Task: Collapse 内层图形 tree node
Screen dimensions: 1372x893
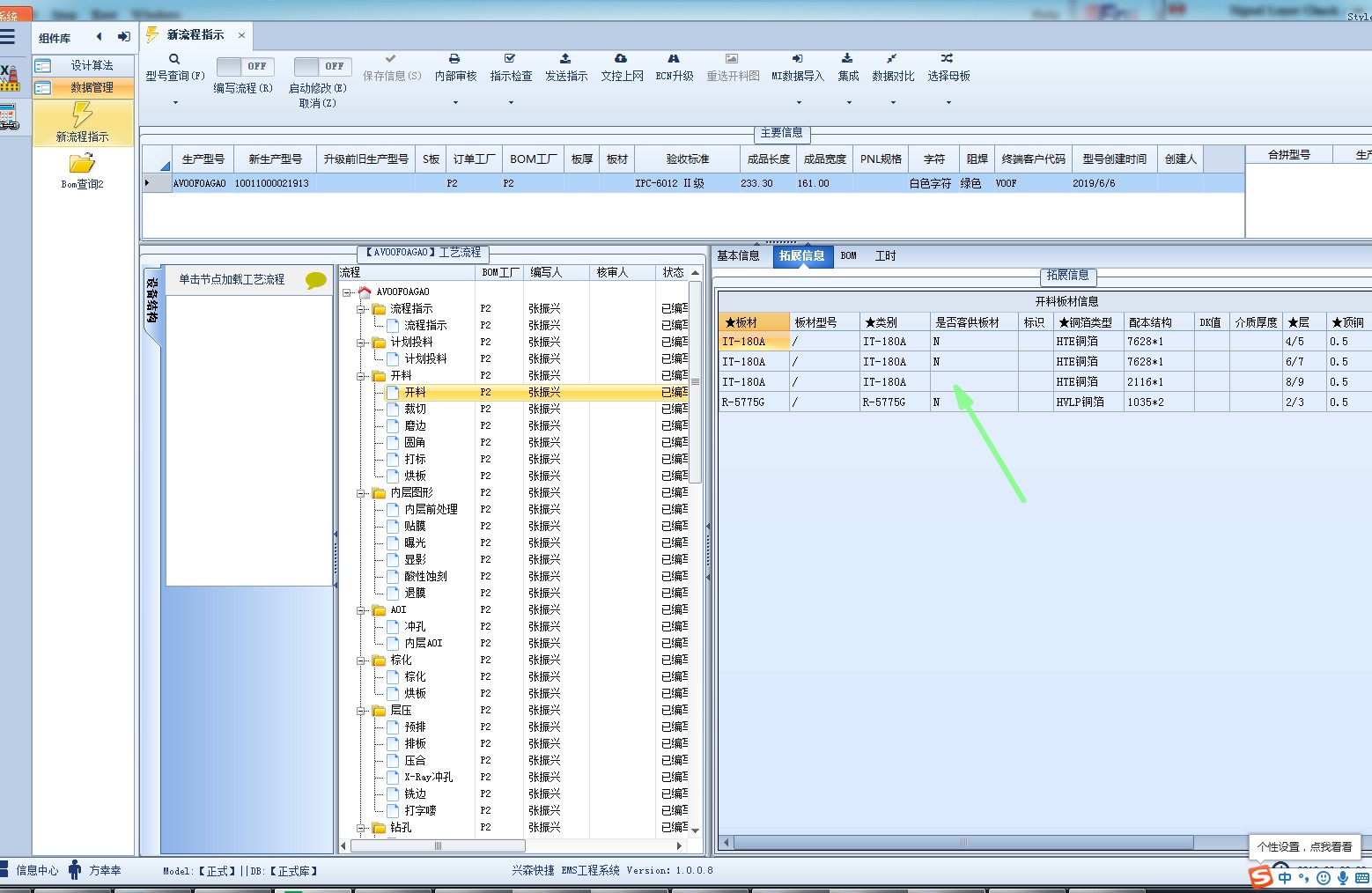Action: tap(361, 493)
